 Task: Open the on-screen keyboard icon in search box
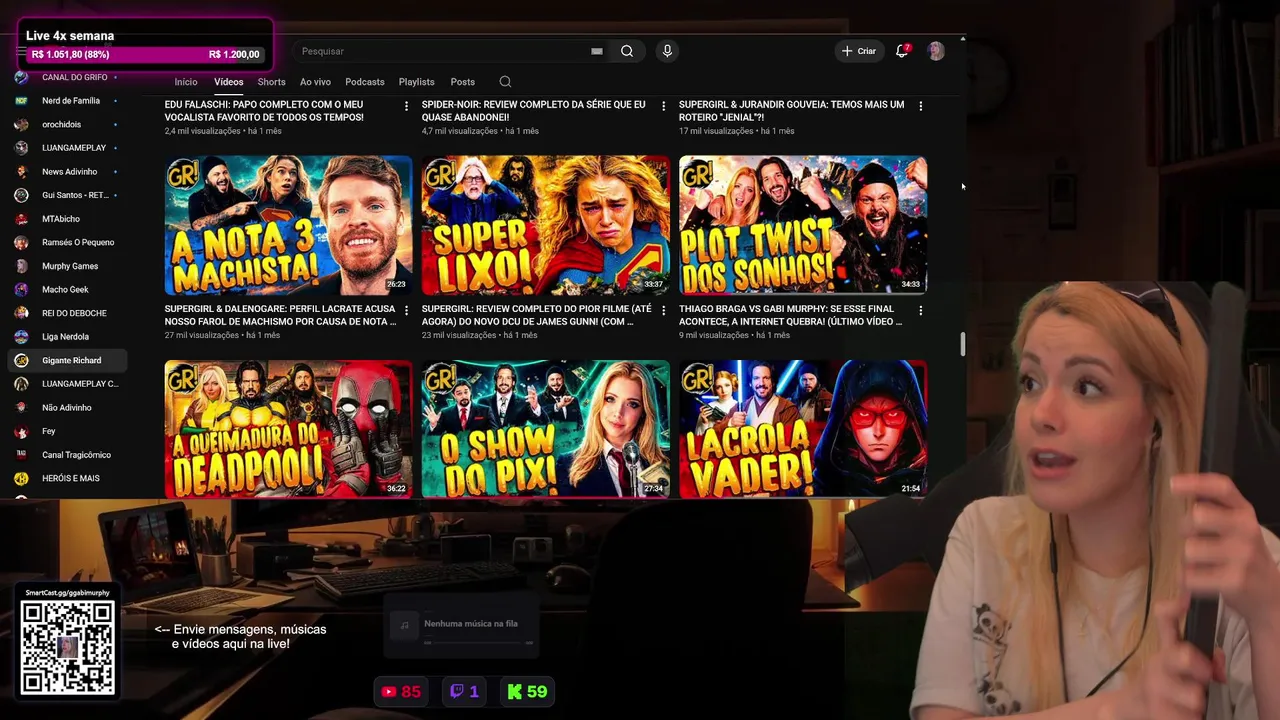click(597, 51)
